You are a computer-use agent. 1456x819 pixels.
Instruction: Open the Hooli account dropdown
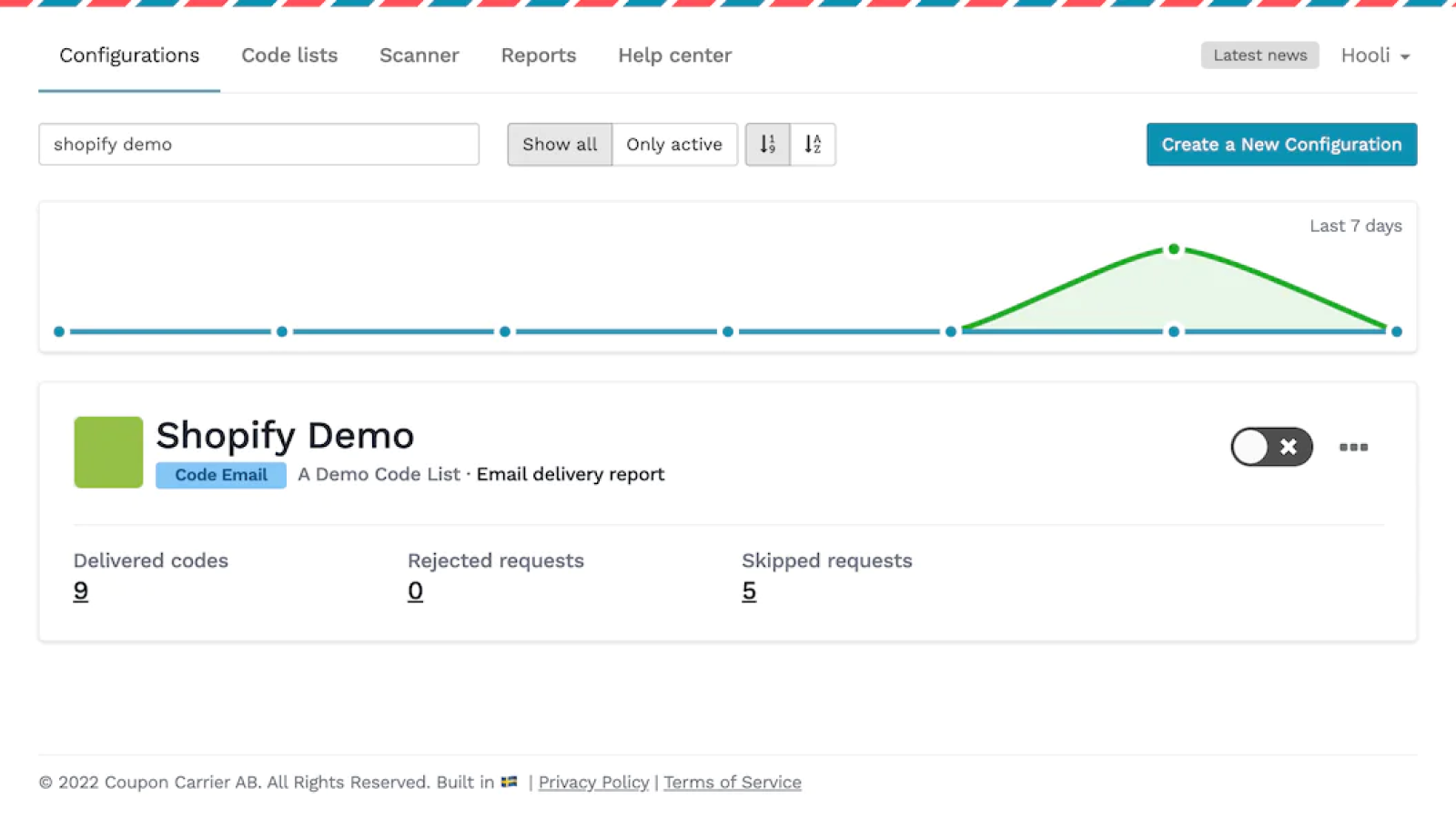tap(1375, 56)
